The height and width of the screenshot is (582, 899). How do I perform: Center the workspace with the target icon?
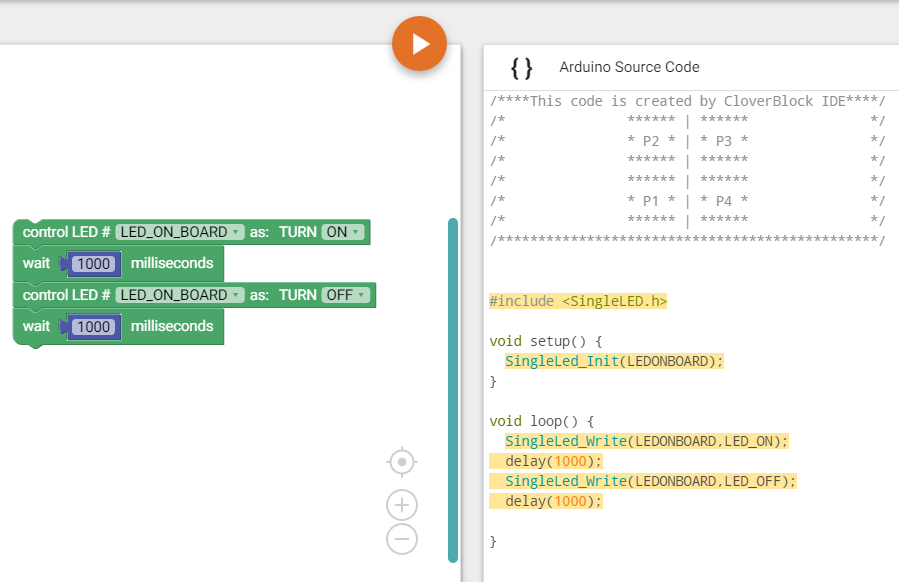point(402,462)
